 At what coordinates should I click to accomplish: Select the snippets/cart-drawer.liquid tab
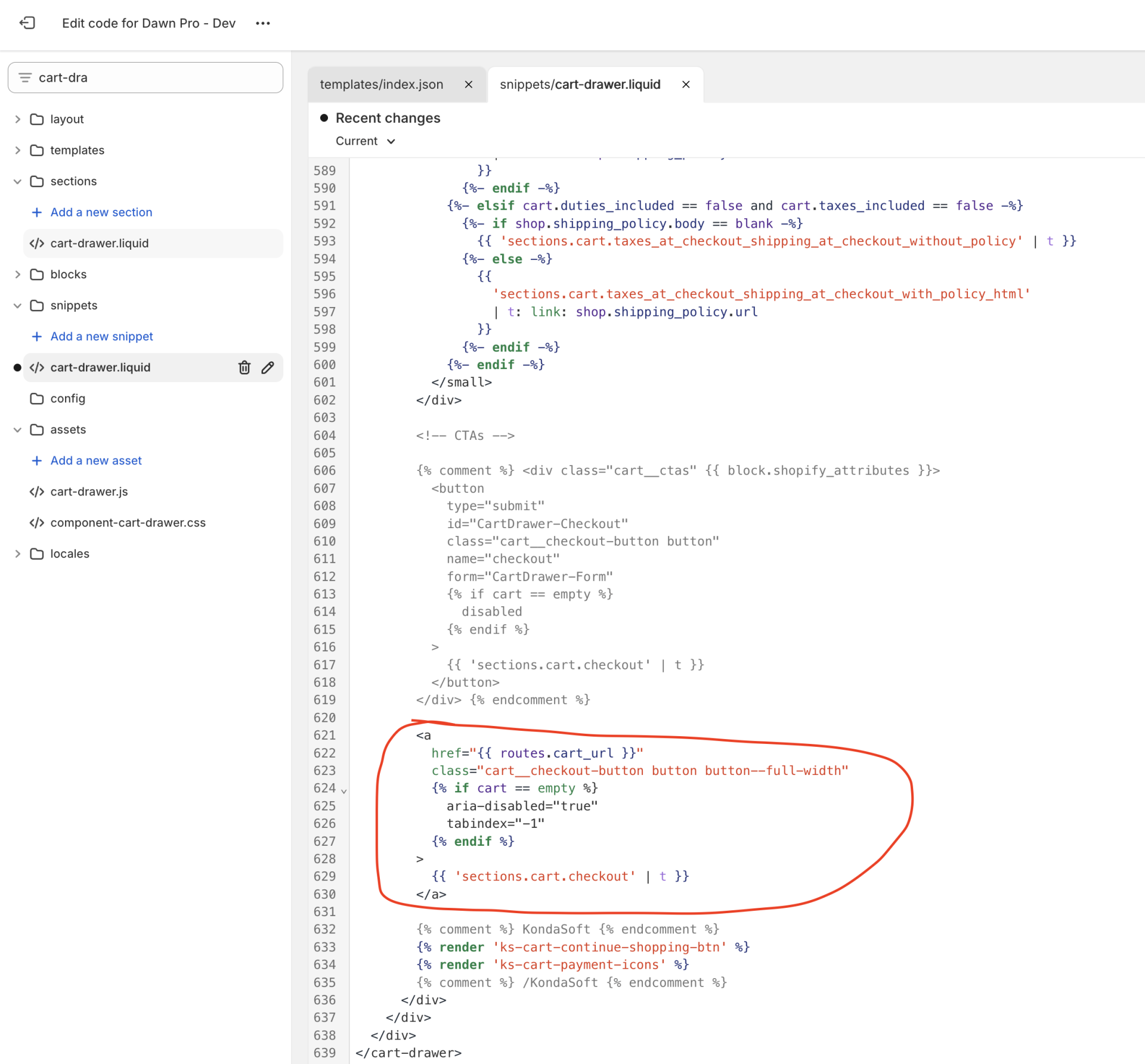pos(580,85)
